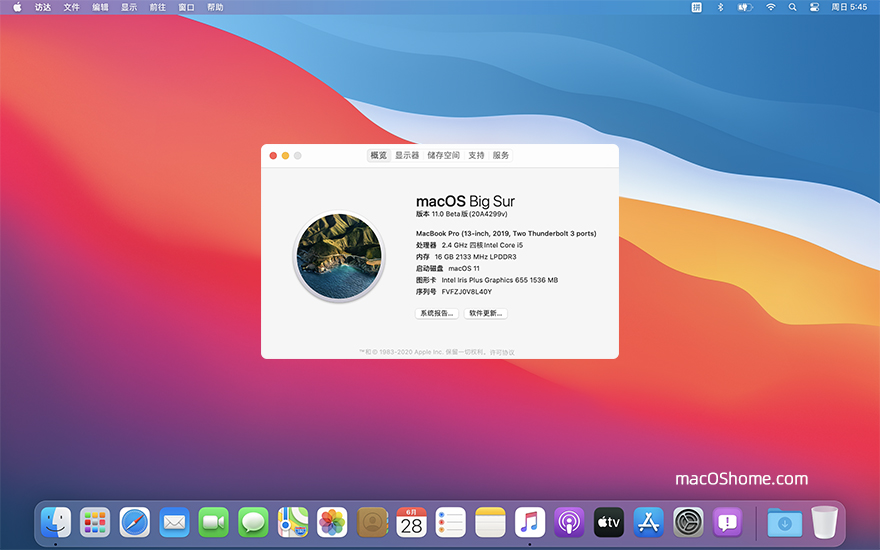Open the Podcasts app in the dock

[x=569, y=522]
